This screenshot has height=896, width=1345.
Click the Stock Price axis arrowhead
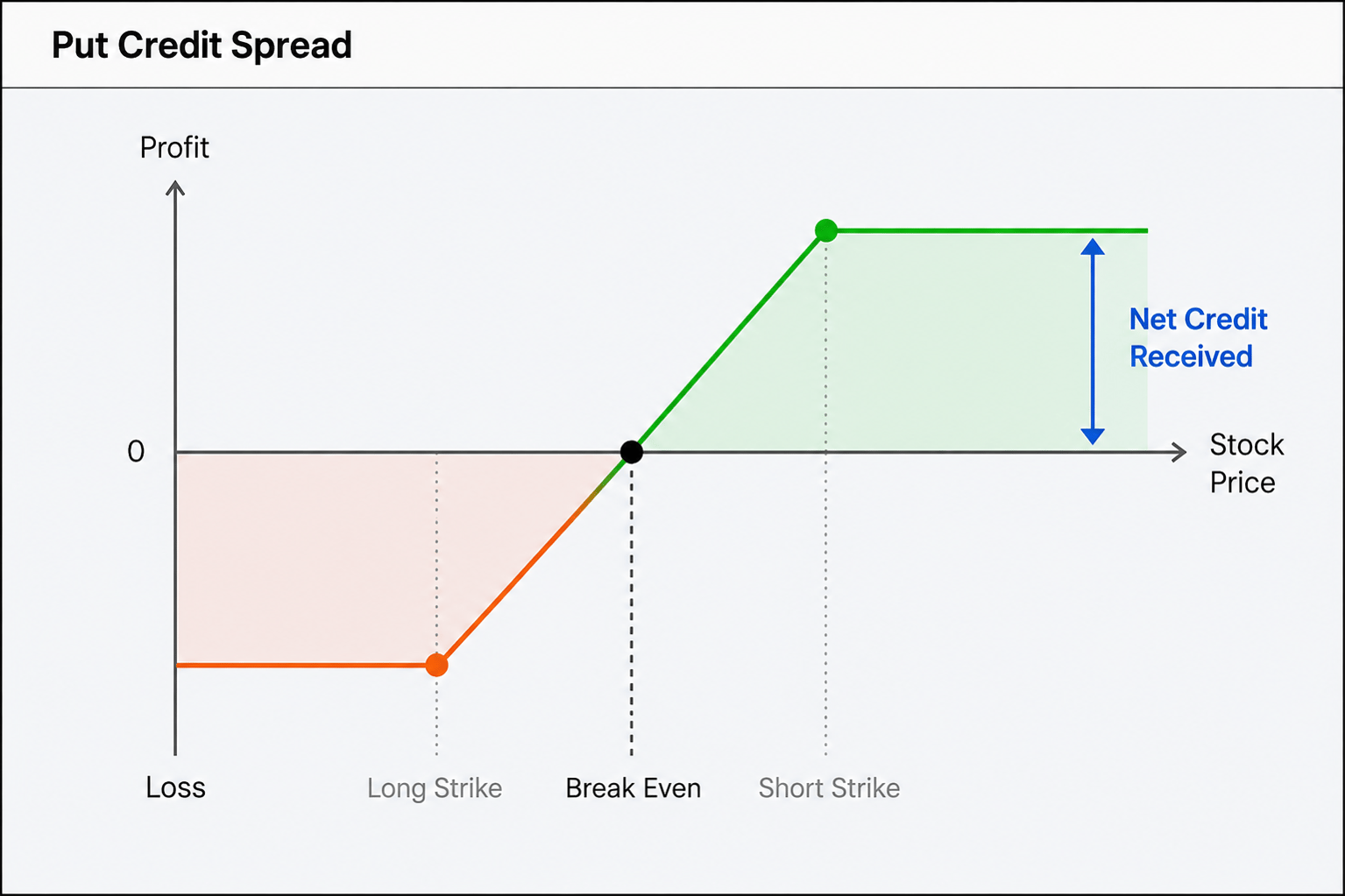tap(1179, 452)
